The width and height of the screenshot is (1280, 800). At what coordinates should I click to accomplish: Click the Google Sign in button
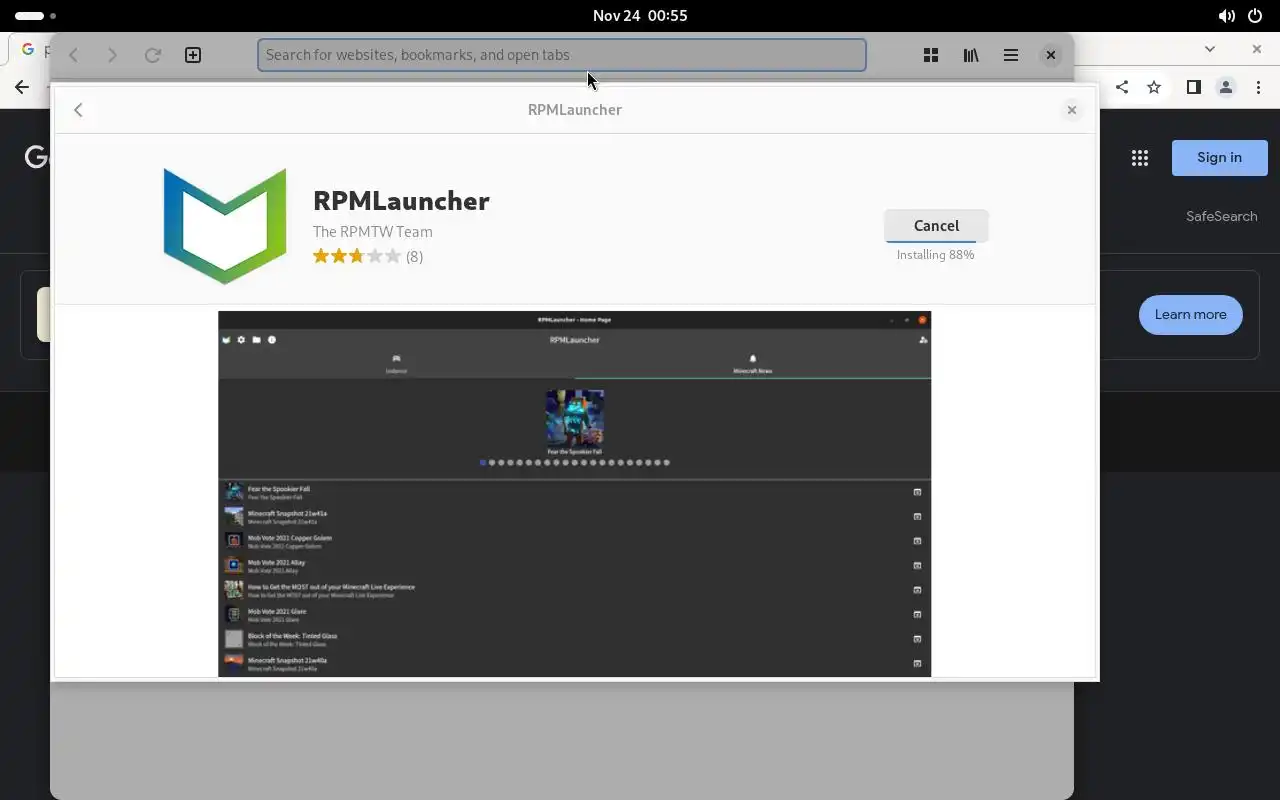point(1219,157)
